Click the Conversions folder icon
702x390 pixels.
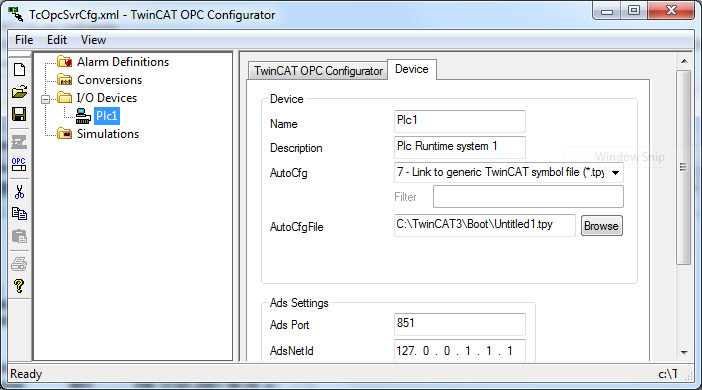[x=64, y=79]
